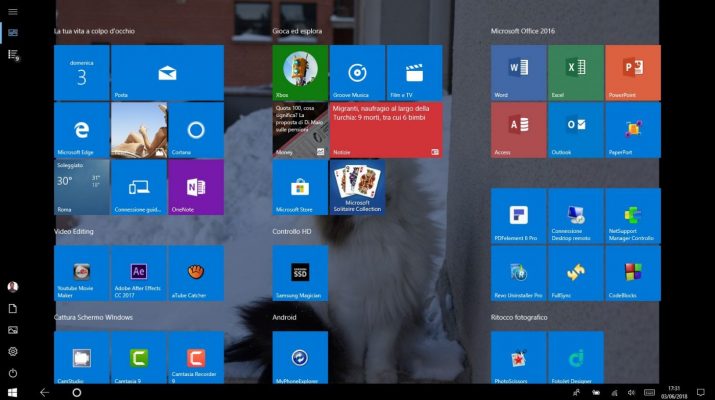Launch FullSync tile

575,273
